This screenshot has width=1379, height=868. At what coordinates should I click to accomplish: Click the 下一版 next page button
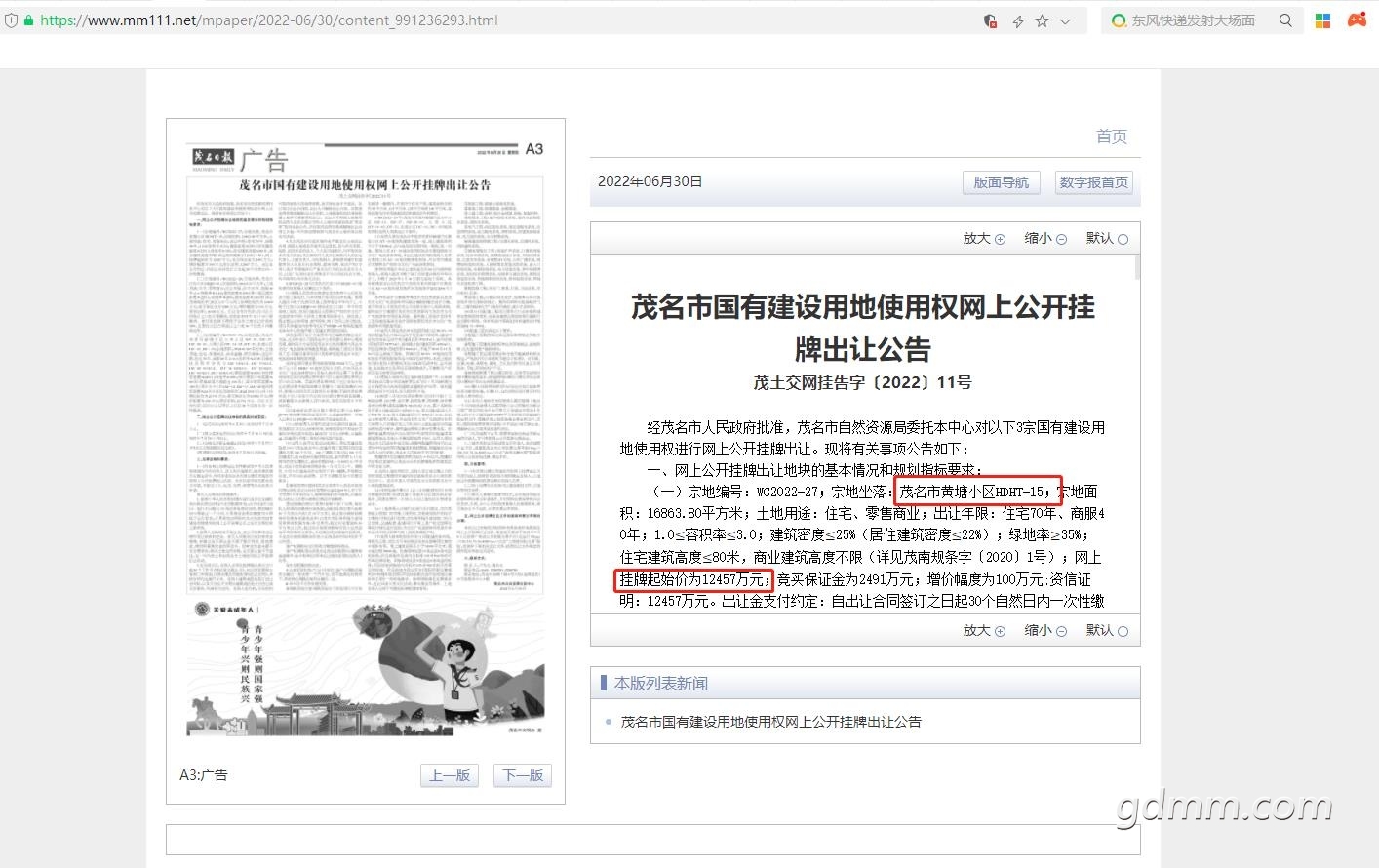pos(523,775)
